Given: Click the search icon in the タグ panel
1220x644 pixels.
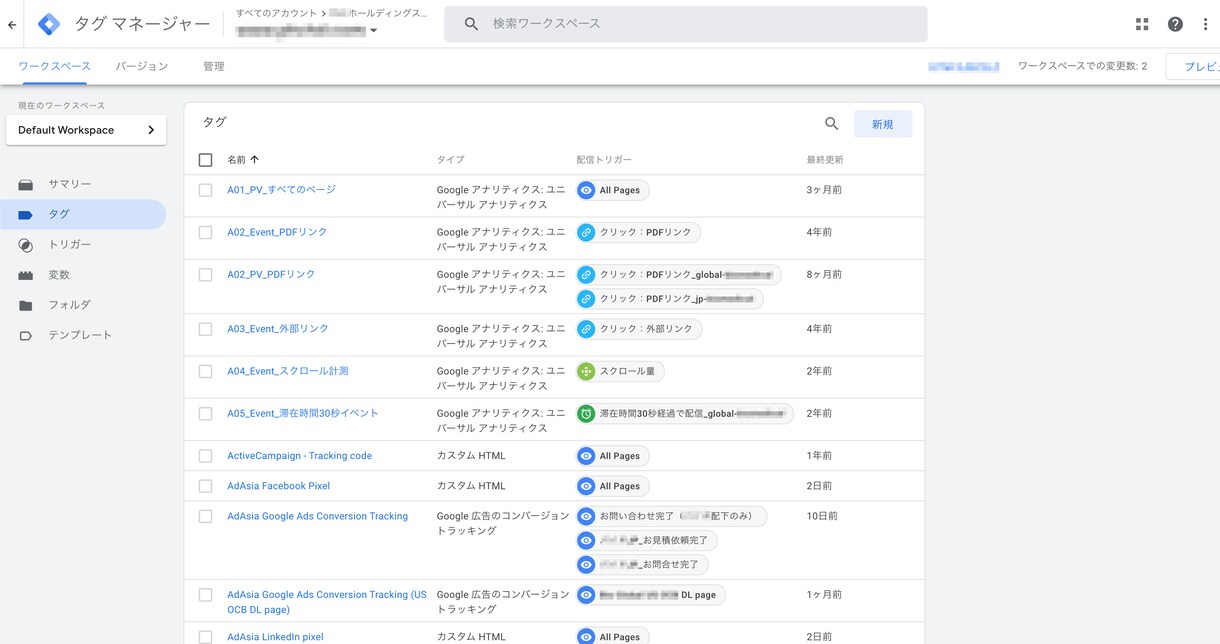Looking at the screenshot, I should [831, 124].
